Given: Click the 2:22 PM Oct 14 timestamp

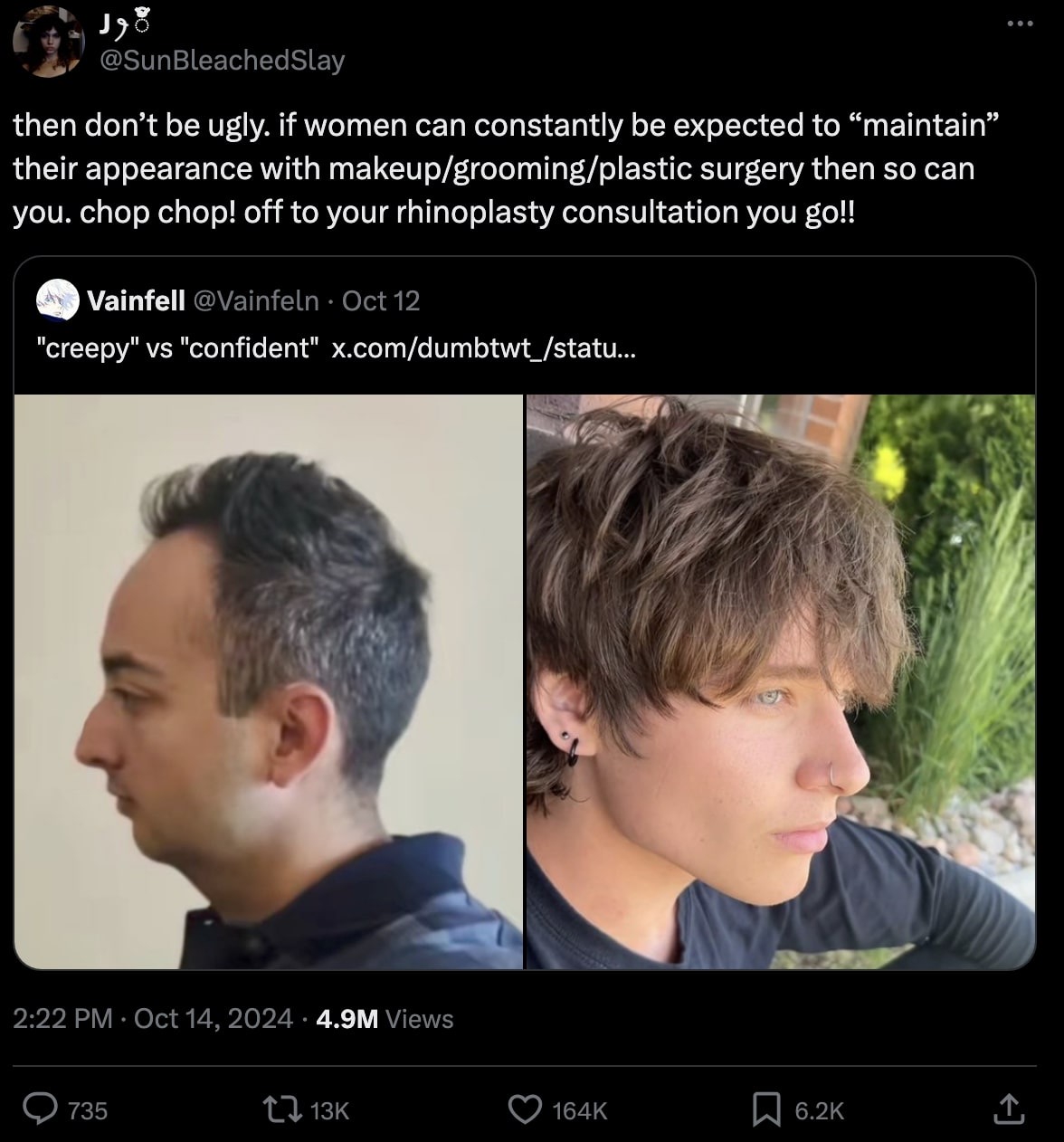Looking at the screenshot, I should [154, 1019].
